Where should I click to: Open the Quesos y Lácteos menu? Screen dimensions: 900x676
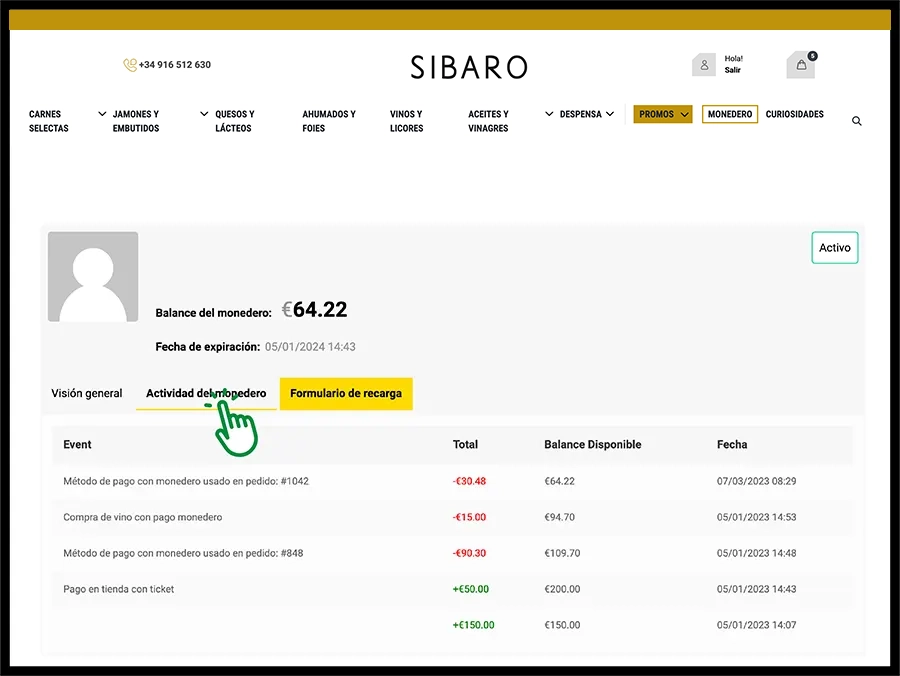pyautogui.click(x=235, y=121)
